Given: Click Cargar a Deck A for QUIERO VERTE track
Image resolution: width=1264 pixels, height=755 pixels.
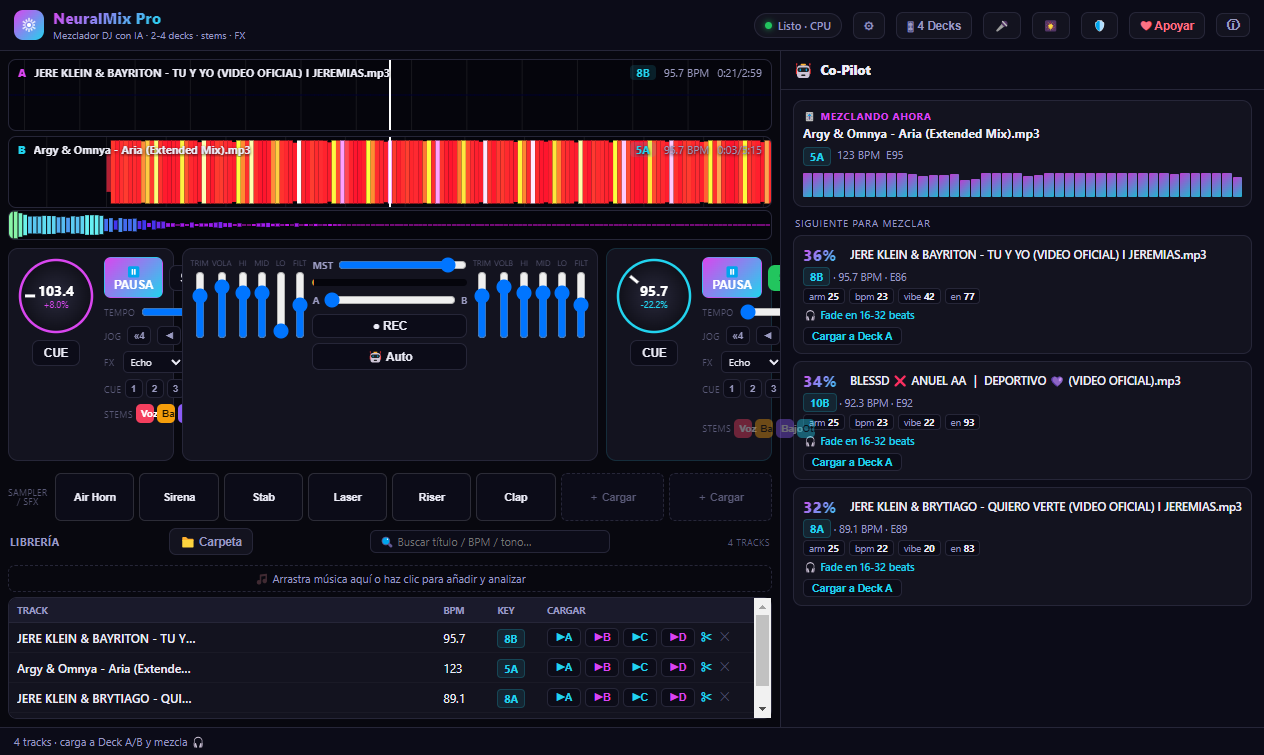Looking at the screenshot, I should (x=852, y=588).
